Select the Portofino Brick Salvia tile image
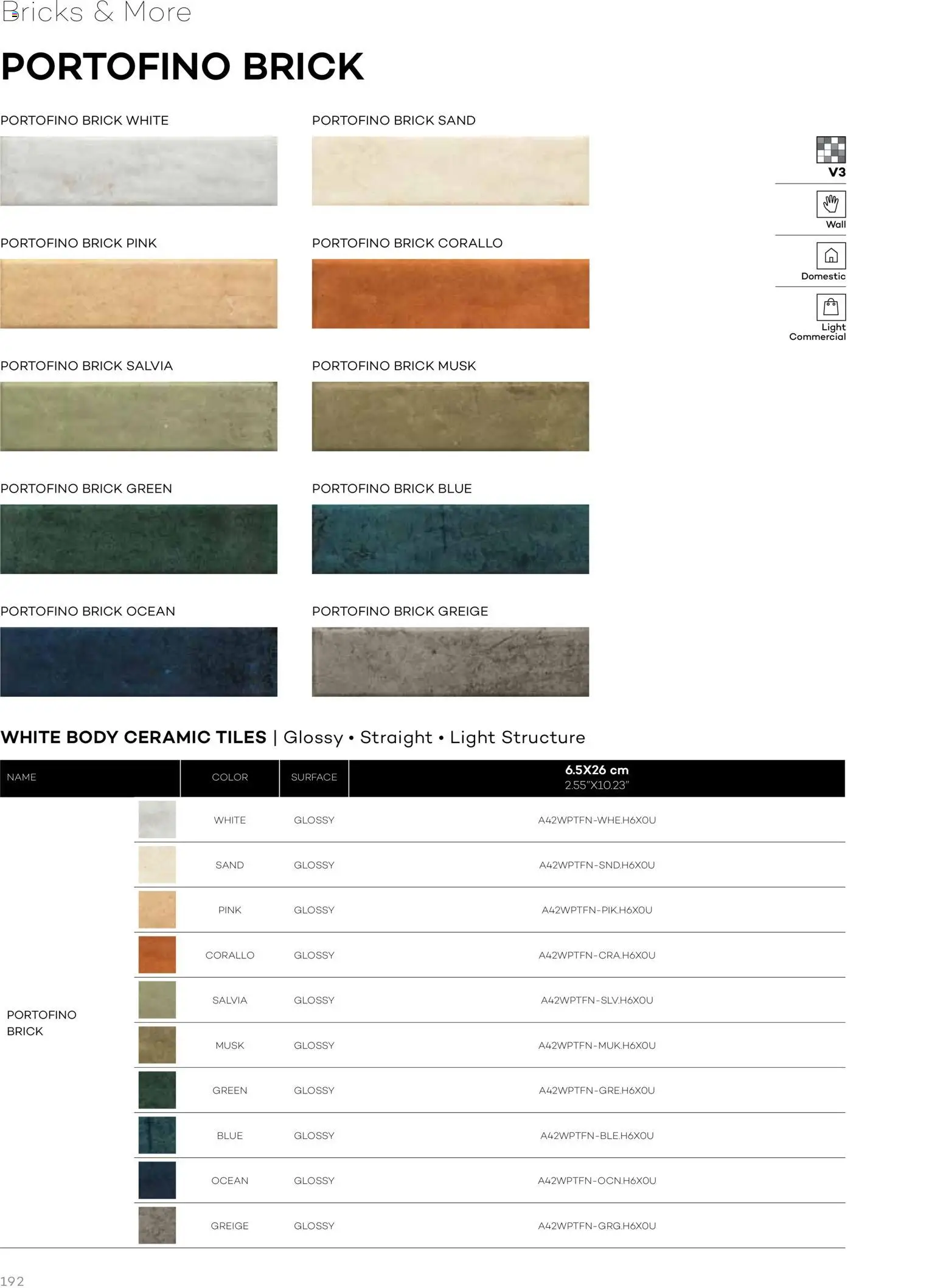943x1288 pixels. pyautogui.click(x=139, y=417)
